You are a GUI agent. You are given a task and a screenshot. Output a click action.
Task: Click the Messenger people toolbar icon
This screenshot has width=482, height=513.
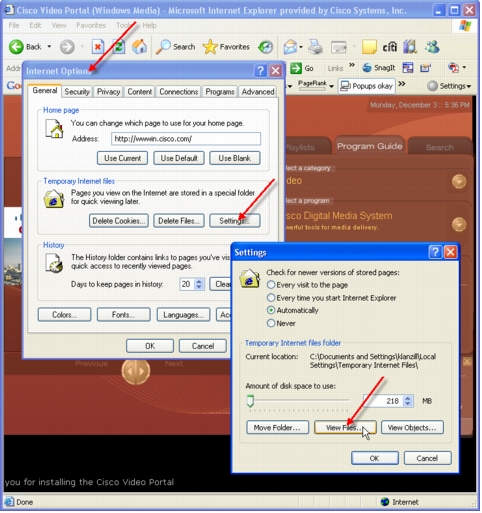click(432, 47)
